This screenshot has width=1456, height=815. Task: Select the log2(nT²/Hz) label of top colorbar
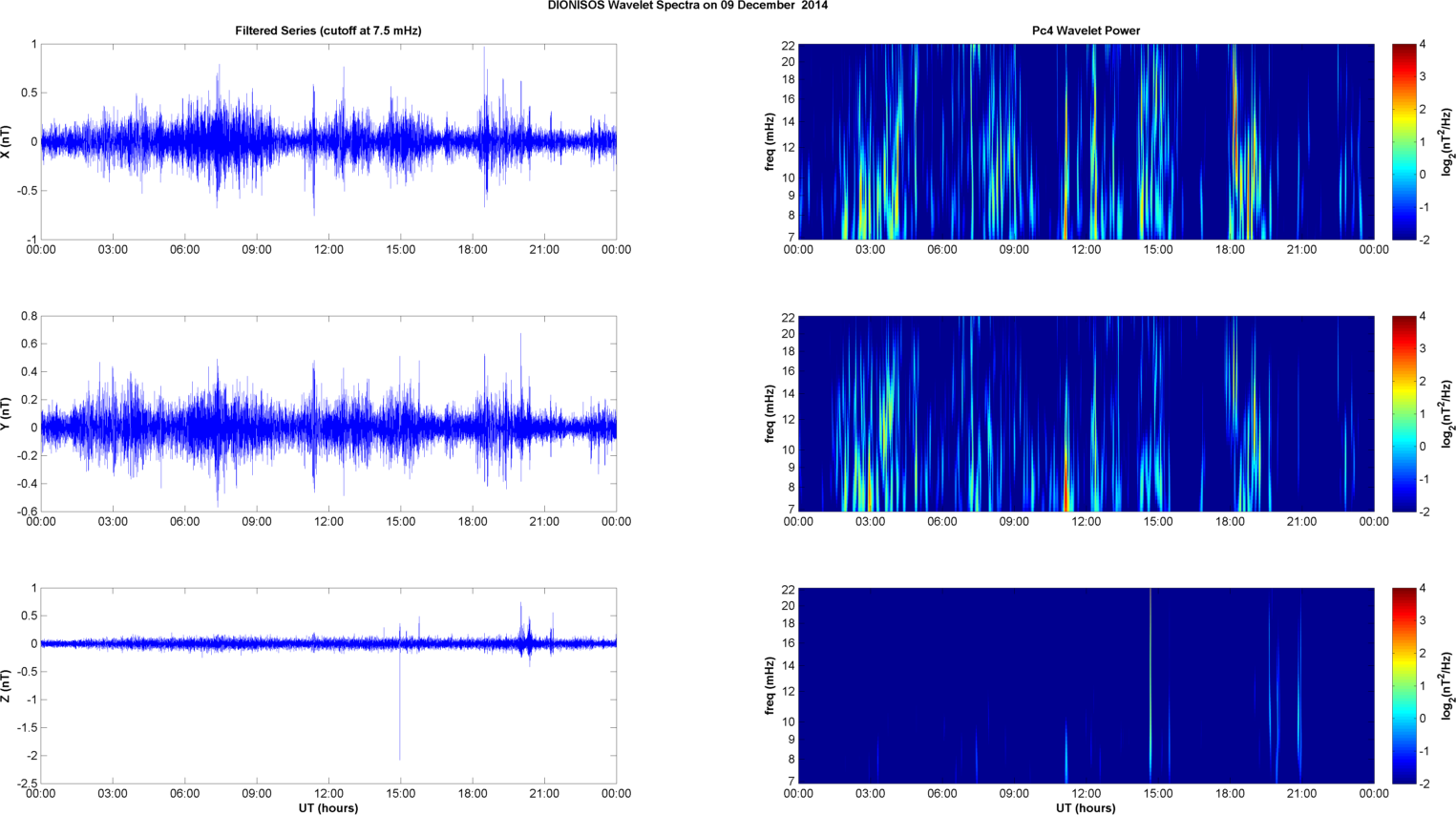click(x=1447, y=141)
